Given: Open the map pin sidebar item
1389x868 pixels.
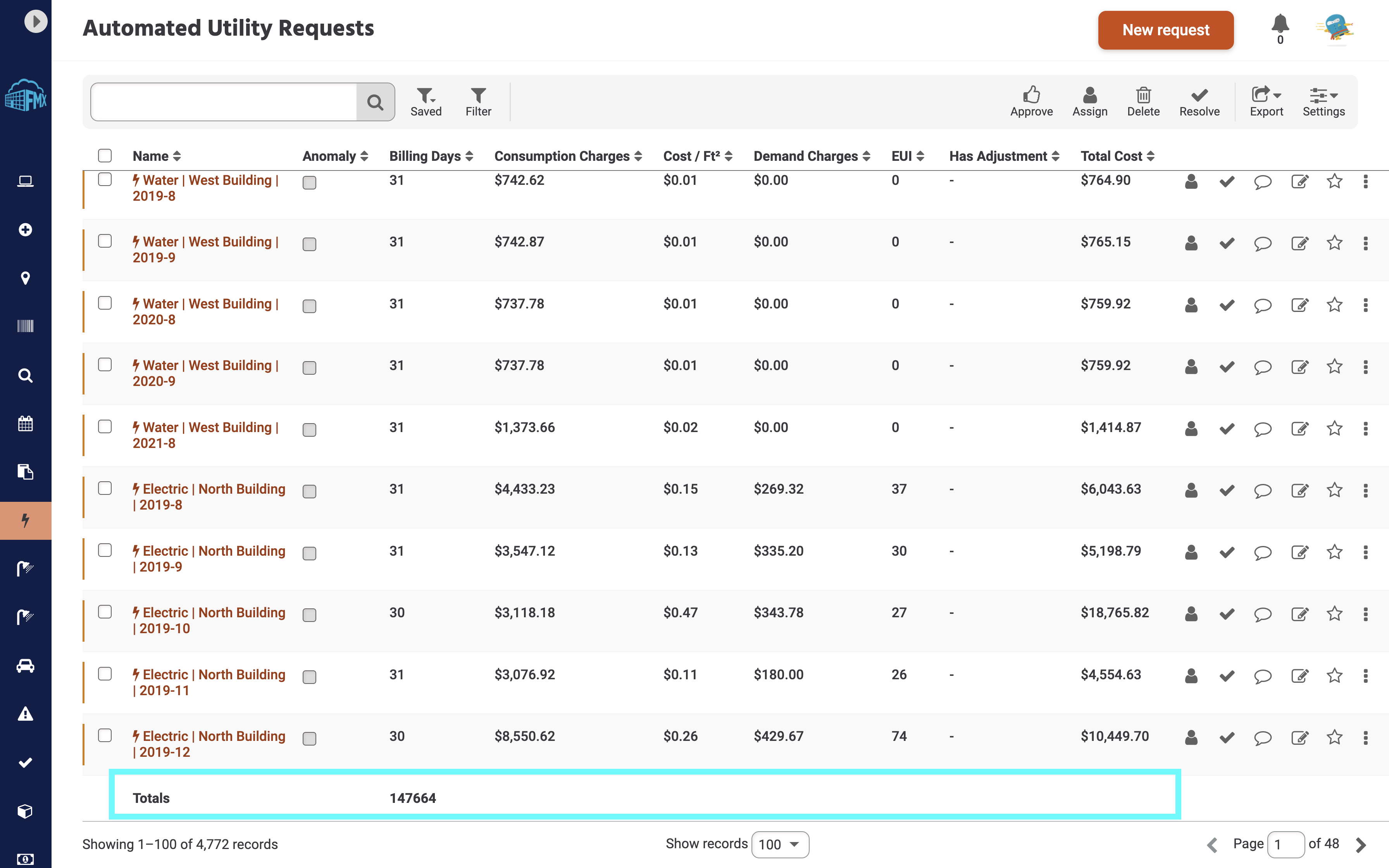Looking at the screenshot, I should tap(25, 279).
